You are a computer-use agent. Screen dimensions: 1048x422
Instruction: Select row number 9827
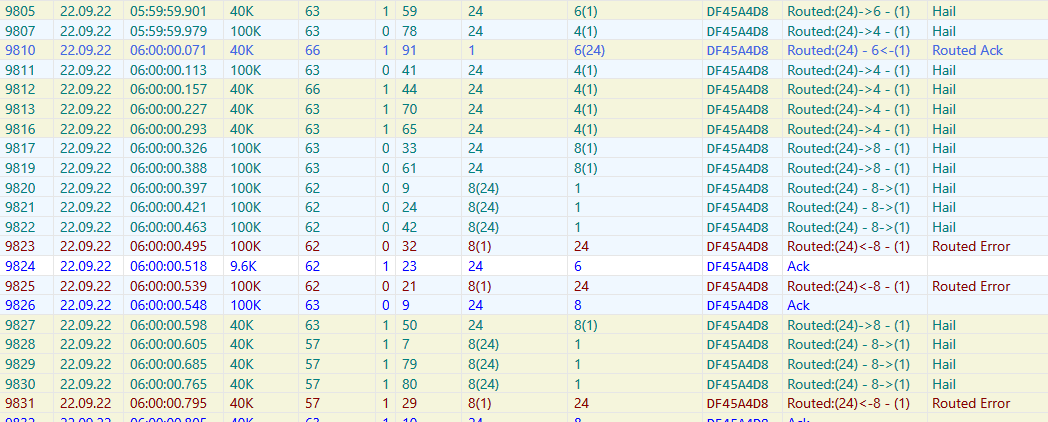[x=18, y=325]
